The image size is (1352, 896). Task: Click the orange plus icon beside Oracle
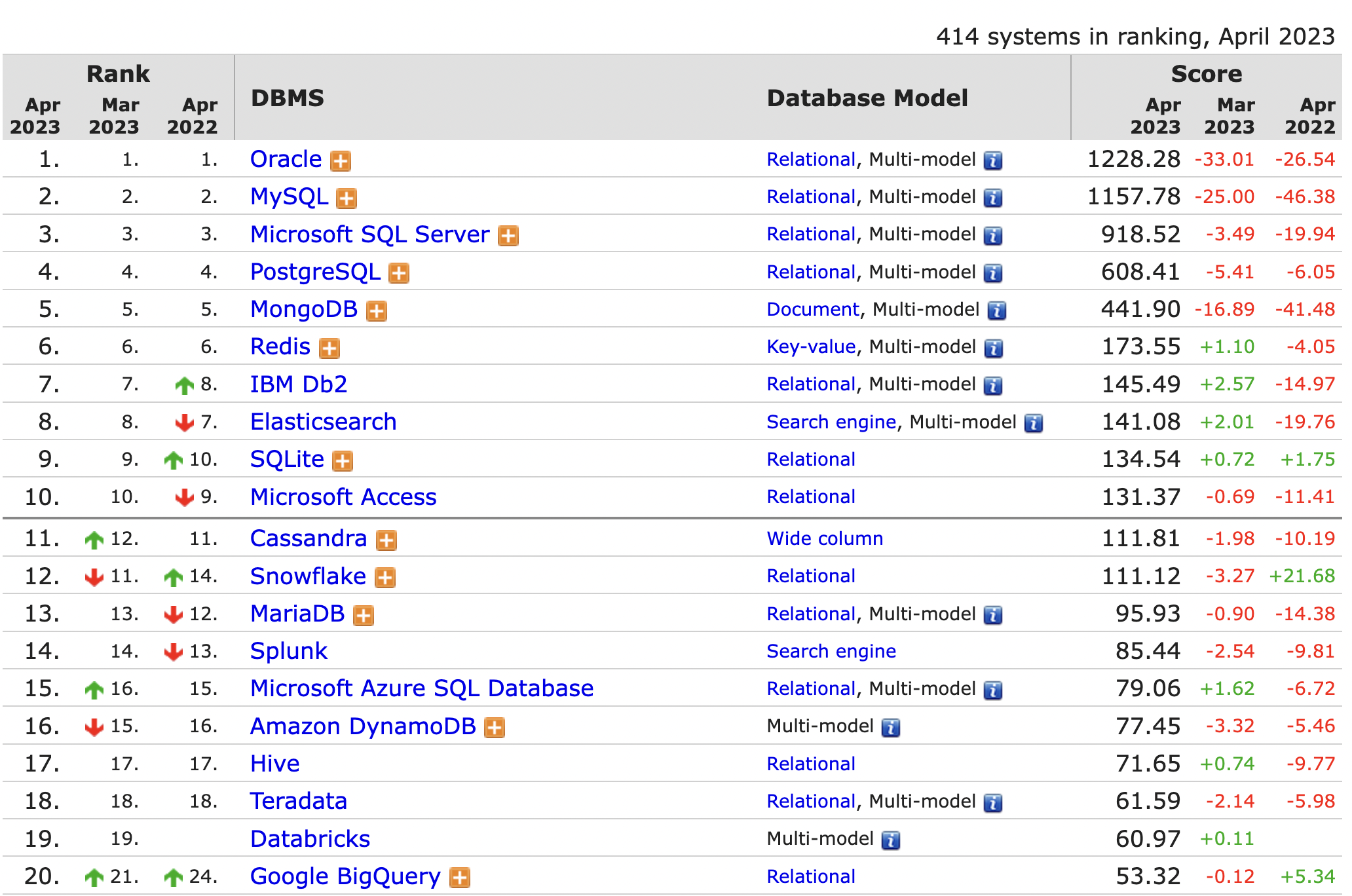(340, 160)
